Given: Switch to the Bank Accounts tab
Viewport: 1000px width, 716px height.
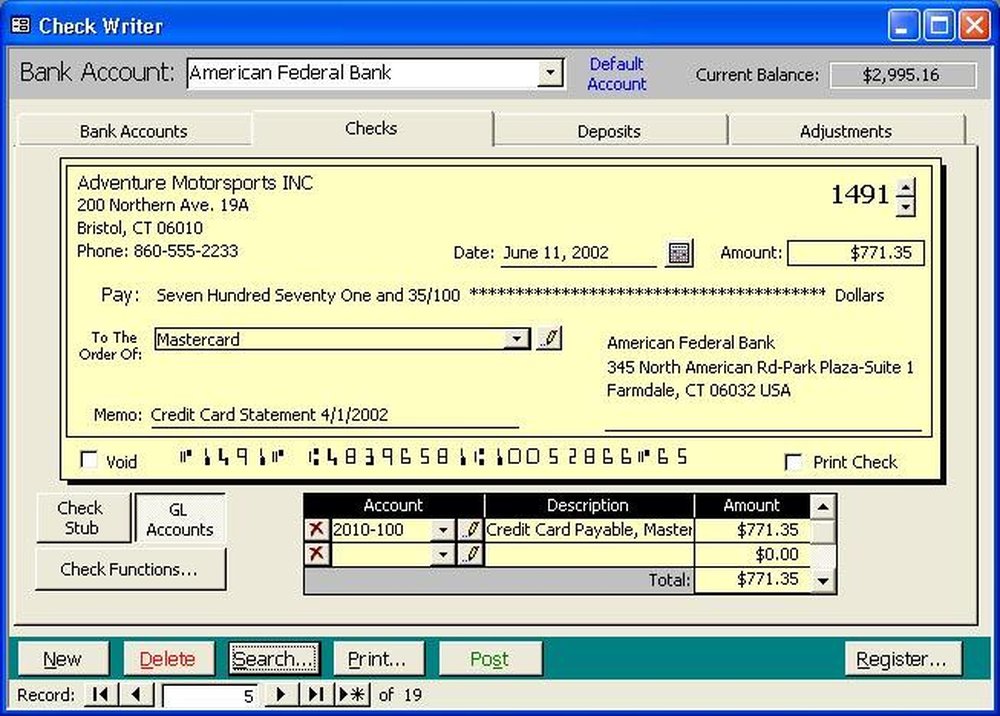Looking at the screenshot, I should click(133, 130).
